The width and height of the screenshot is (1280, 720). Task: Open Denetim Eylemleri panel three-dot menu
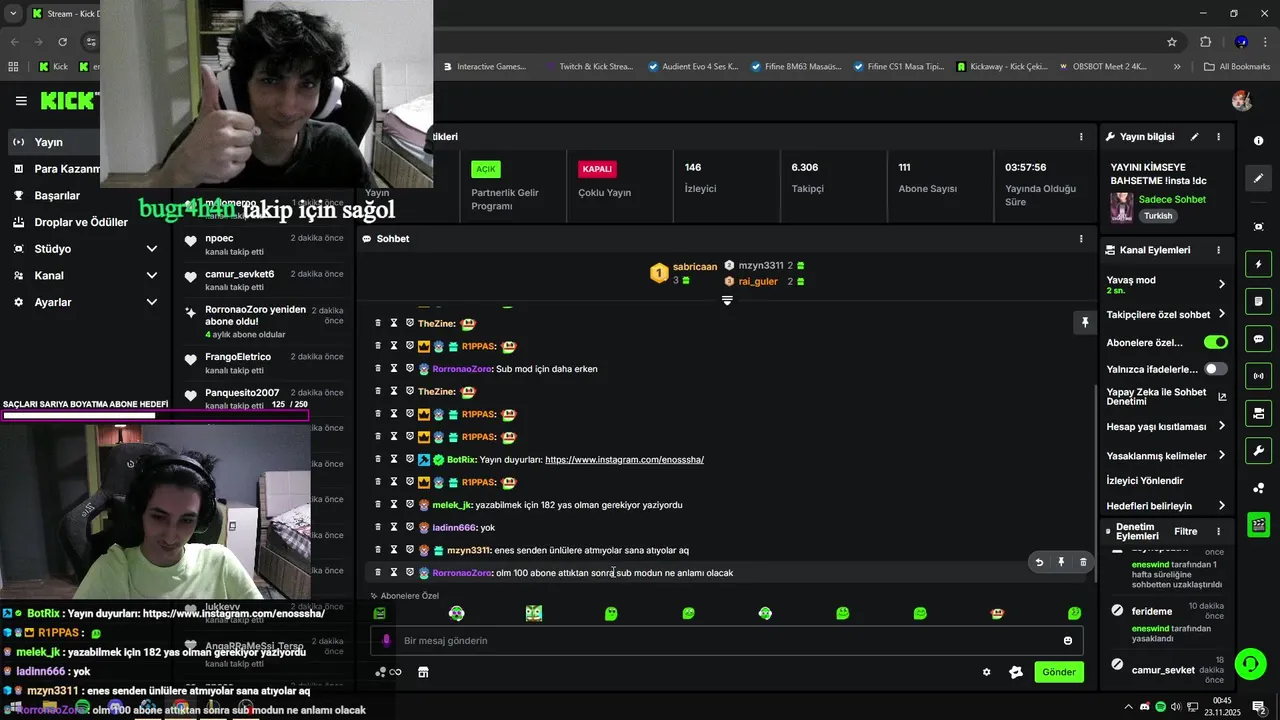[x=1218, y=532]
